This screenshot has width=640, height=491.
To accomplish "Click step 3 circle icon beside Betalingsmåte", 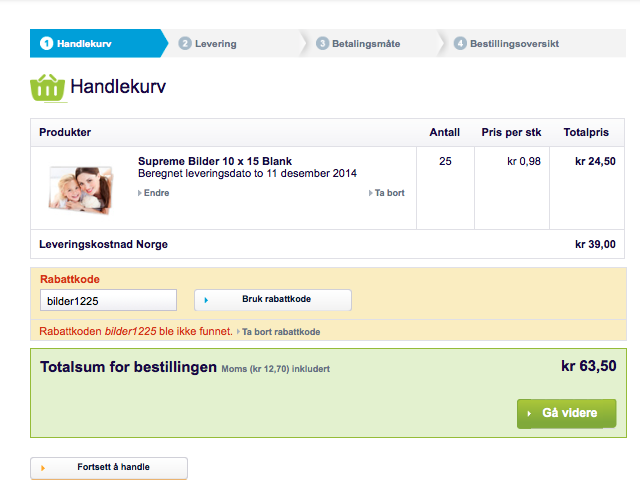I will point(322,43).
